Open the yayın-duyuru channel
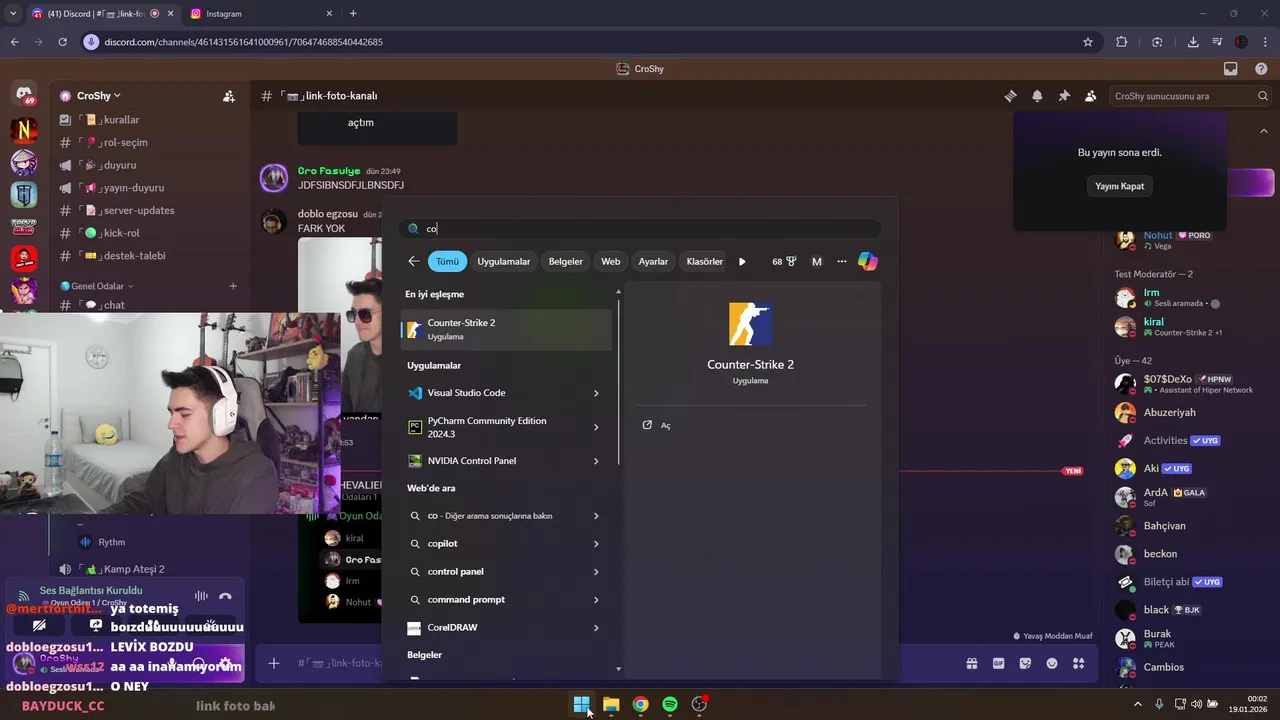This screenshot has width=1280, height=720. point(121,188)
